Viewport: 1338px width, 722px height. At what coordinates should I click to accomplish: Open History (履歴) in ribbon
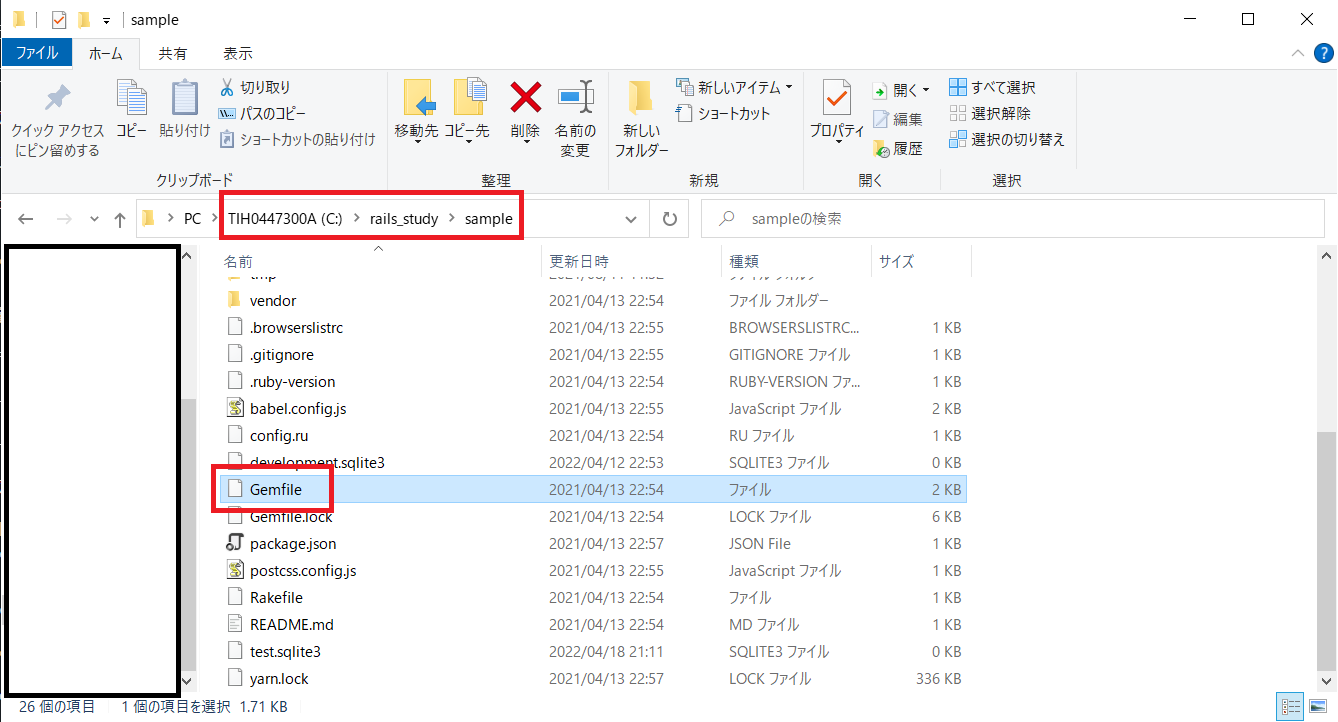(x=898, y=148)
